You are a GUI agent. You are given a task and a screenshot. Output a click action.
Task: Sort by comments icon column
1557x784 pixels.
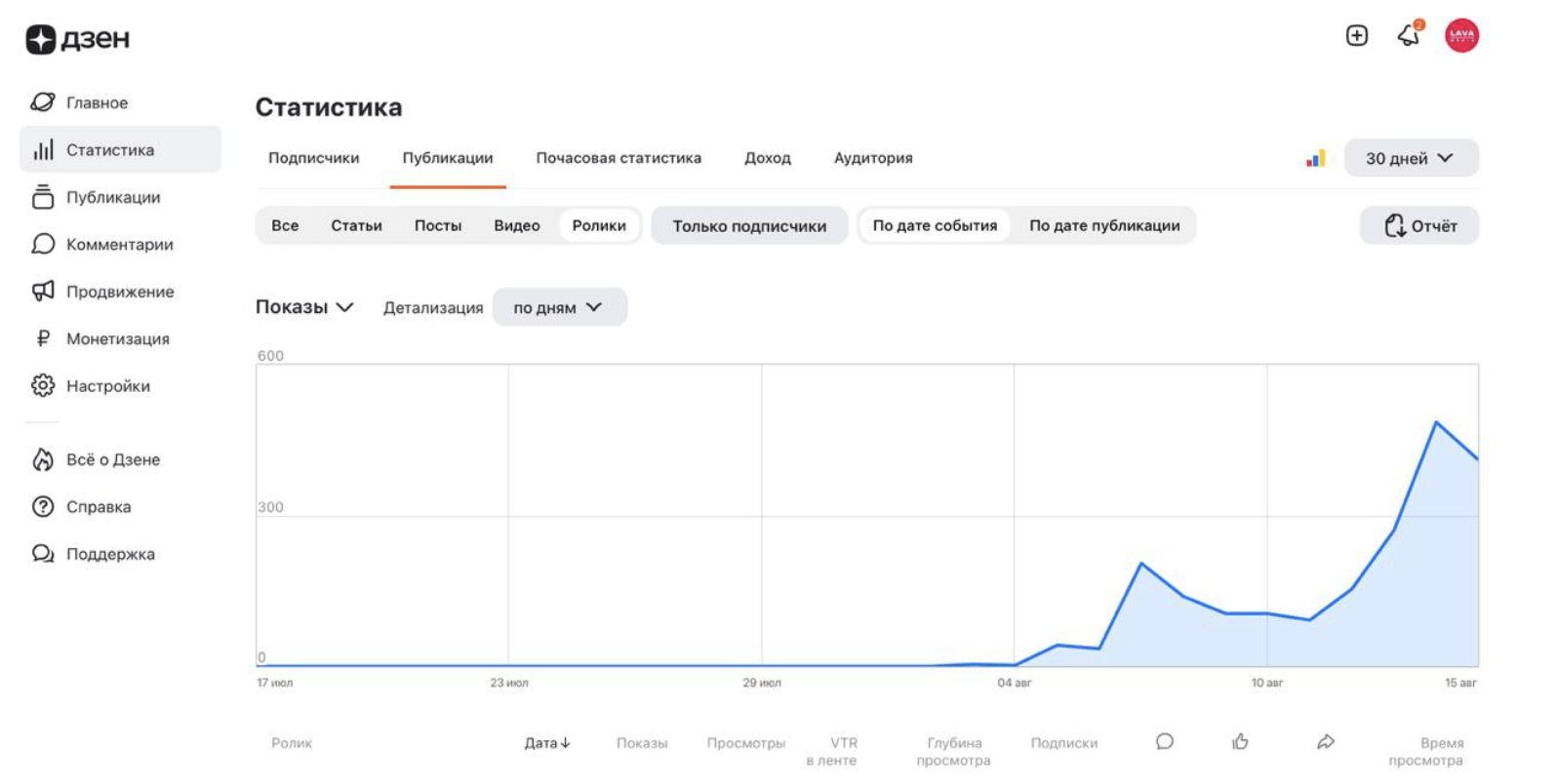[1164, 742]
